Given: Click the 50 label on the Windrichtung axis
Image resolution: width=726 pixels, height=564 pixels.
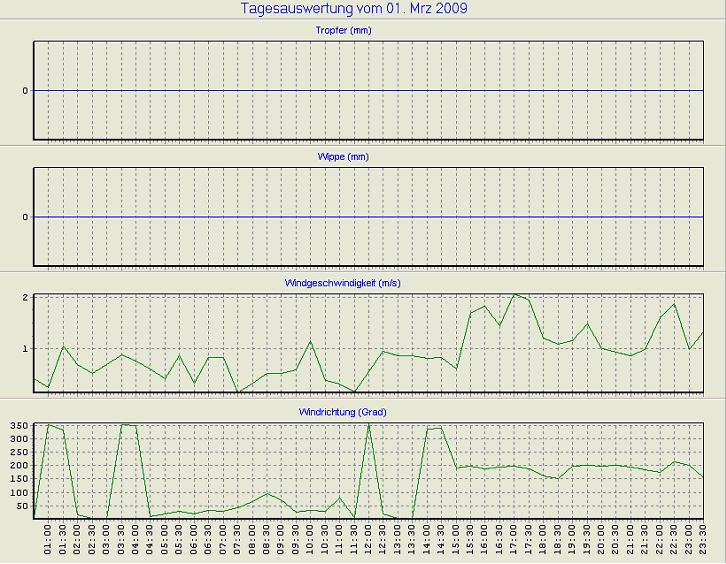Looking at the screenshot, I should 20,506.
